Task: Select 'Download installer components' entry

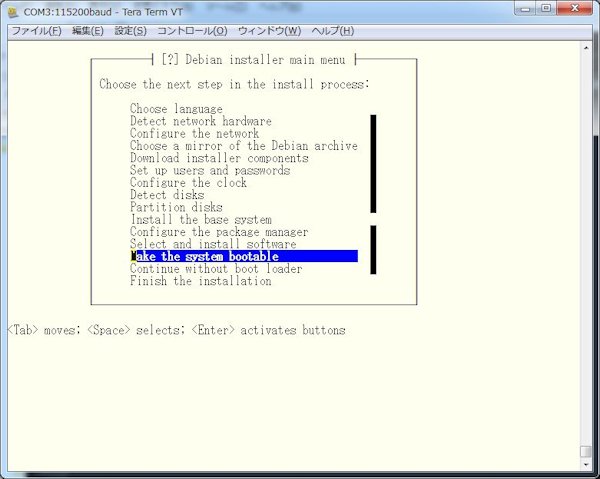Action: click(219, 158)
